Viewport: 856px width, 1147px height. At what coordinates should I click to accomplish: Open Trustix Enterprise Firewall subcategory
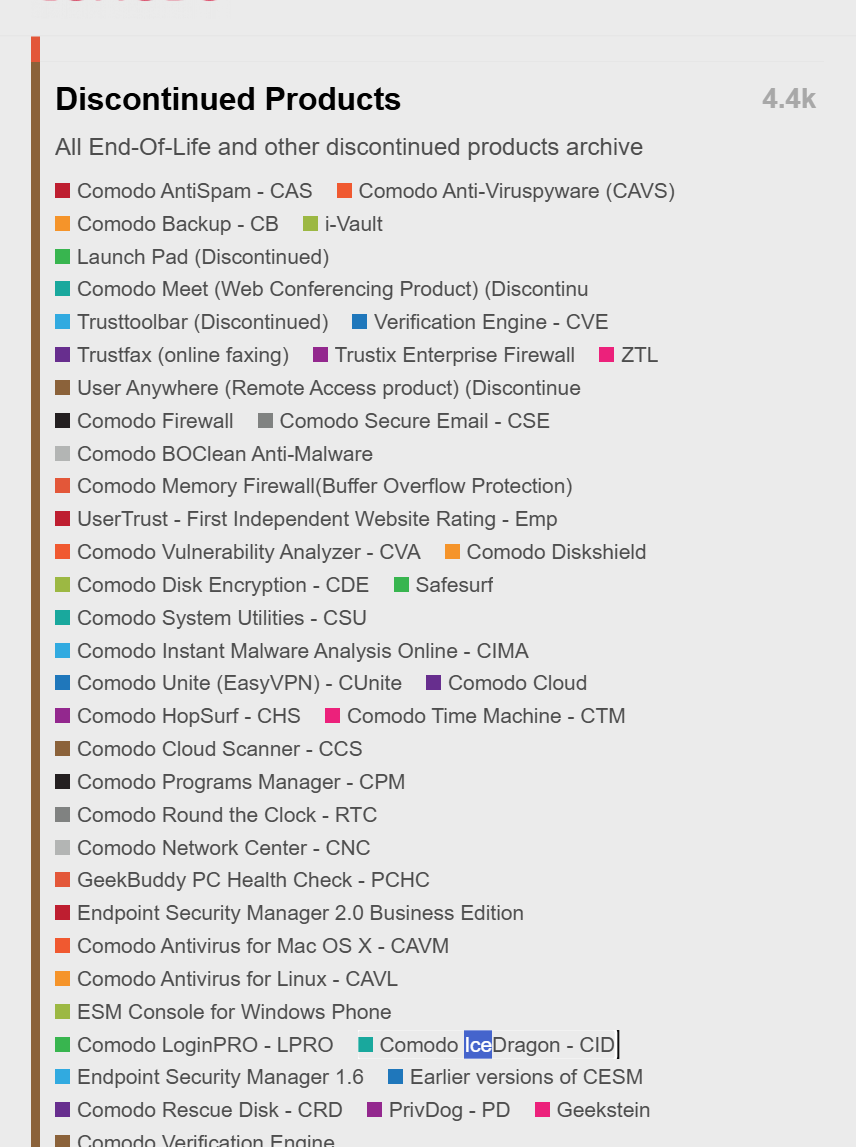point(454,355)
